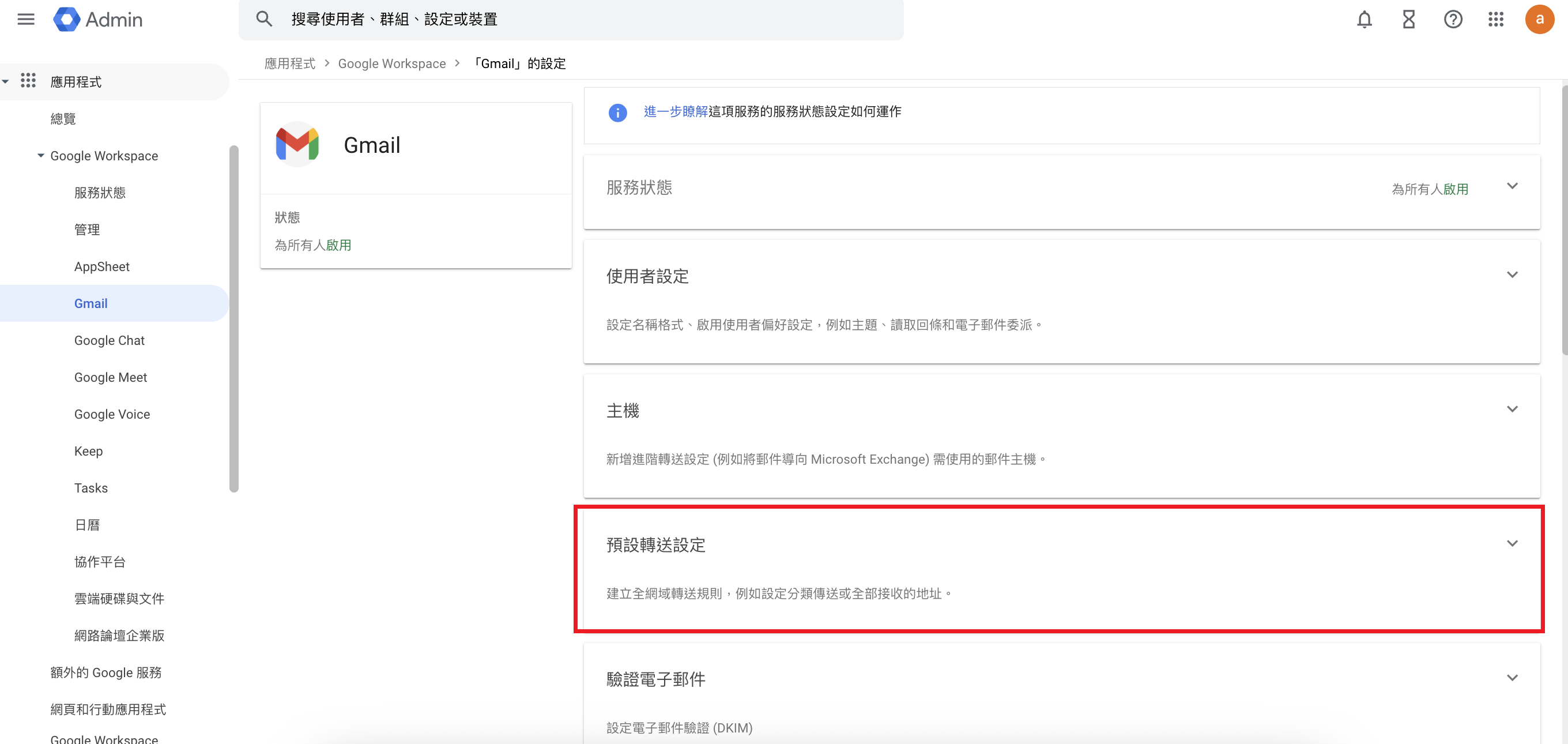Expand the 預設轉送設定 panel chevron
1568x744 pixels.
pyautogui.click(x=1512, y=544)
